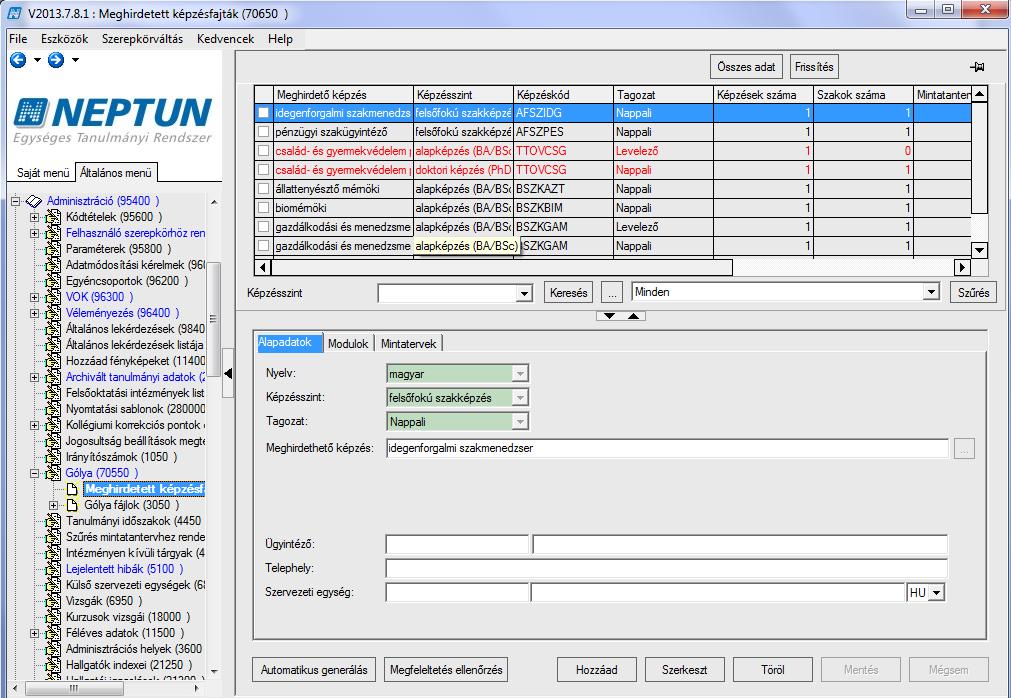
Task: Expand the Kódtételek tree node
Action: pos(35,217)
